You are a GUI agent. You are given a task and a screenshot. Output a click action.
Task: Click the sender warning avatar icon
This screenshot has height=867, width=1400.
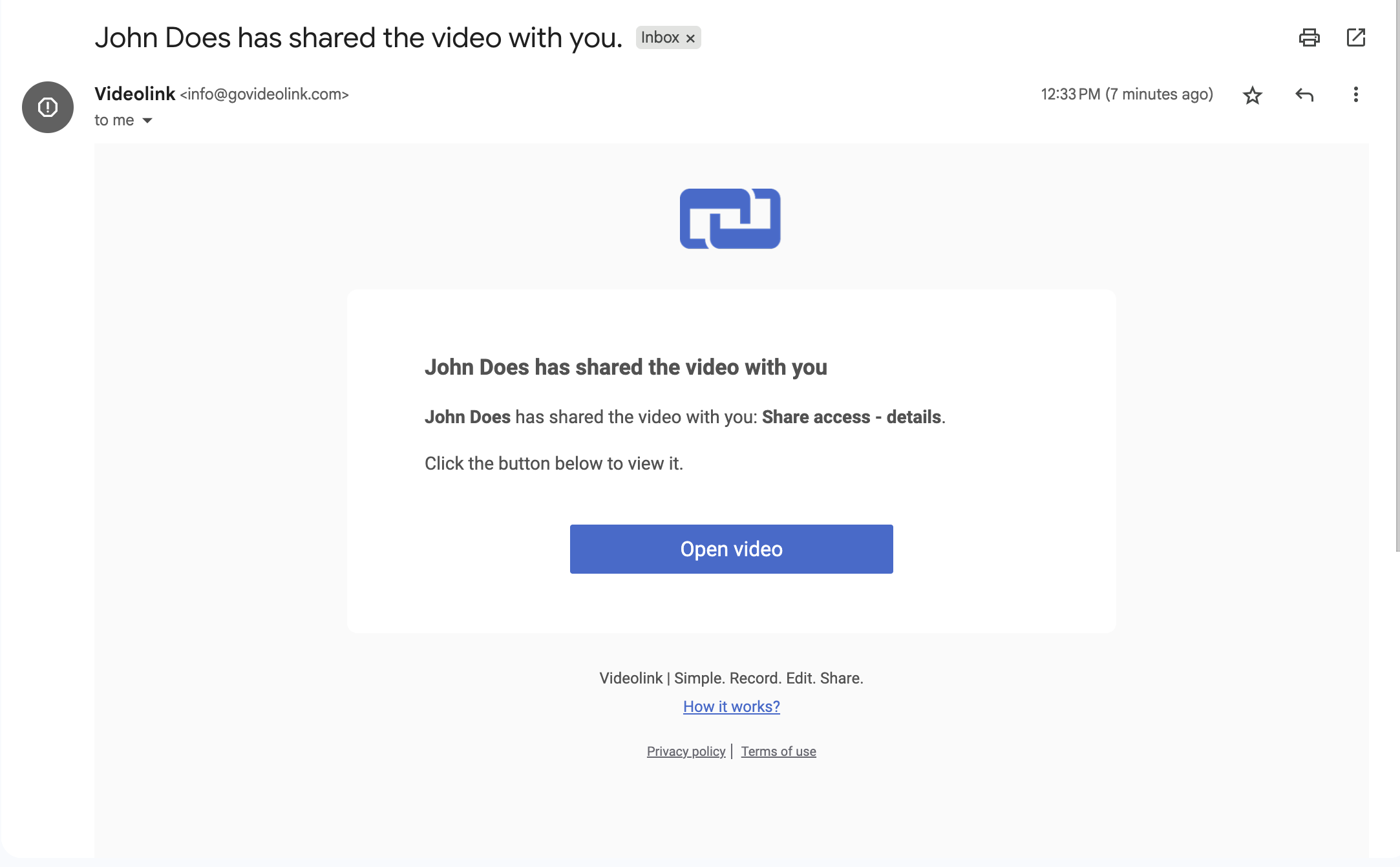[48, 107]
